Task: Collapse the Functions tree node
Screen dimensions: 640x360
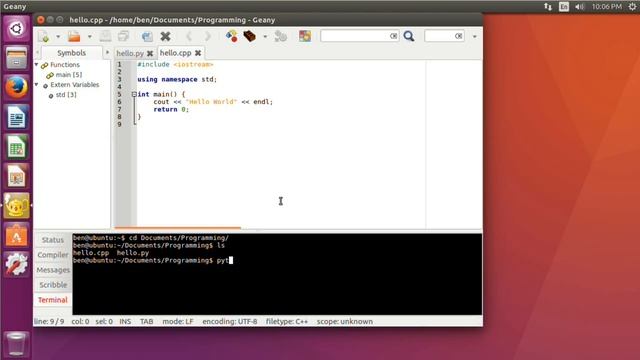Action: point(37,64)
